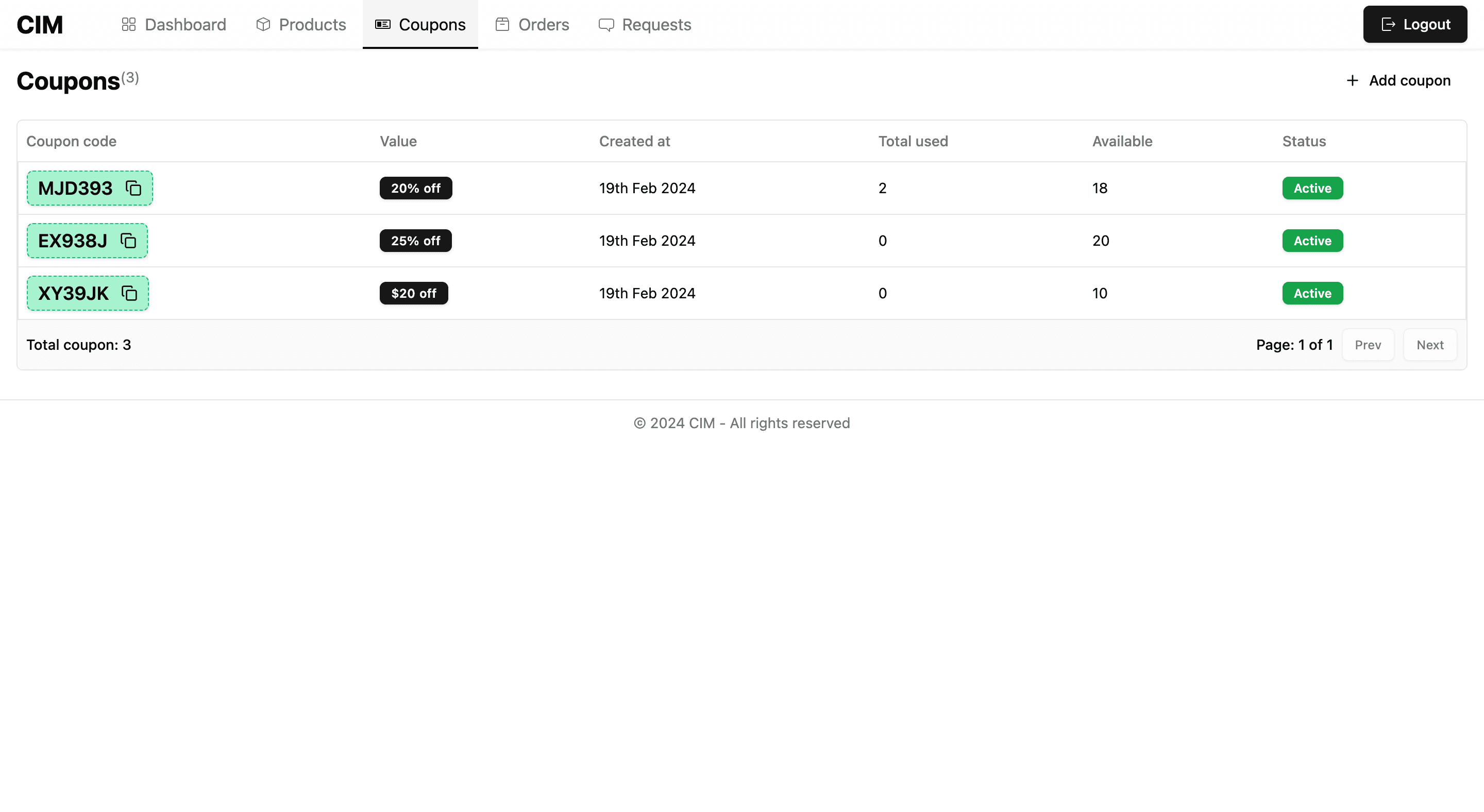Open the Requests tab
Screen dimensions: 1484x812
645,25
